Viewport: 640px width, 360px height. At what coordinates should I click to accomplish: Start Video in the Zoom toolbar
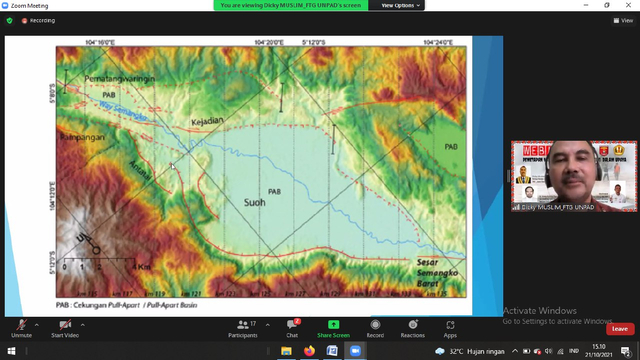65,329
